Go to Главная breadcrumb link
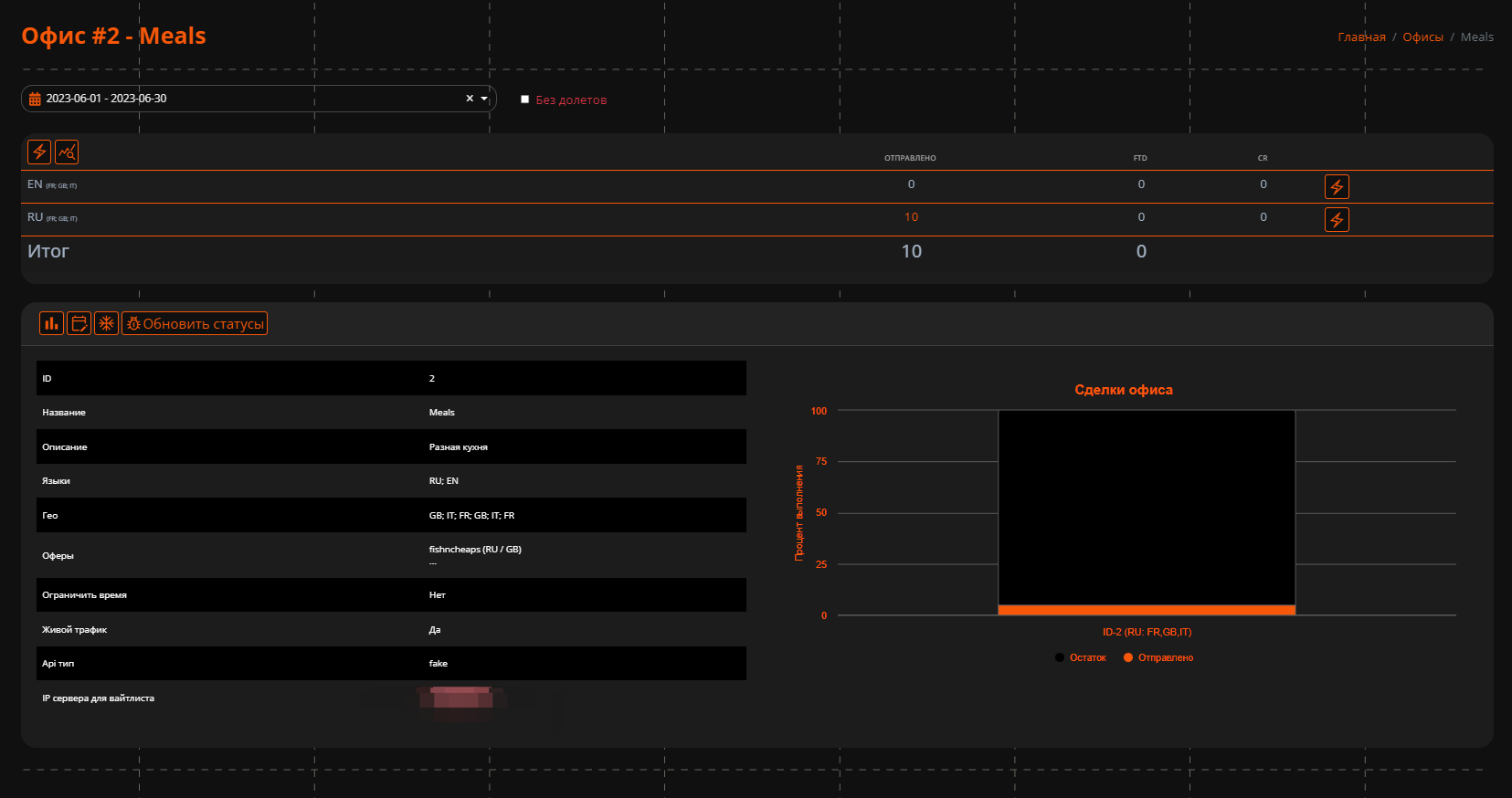This screenshot has height=798, width=1512. [1361, 37]
